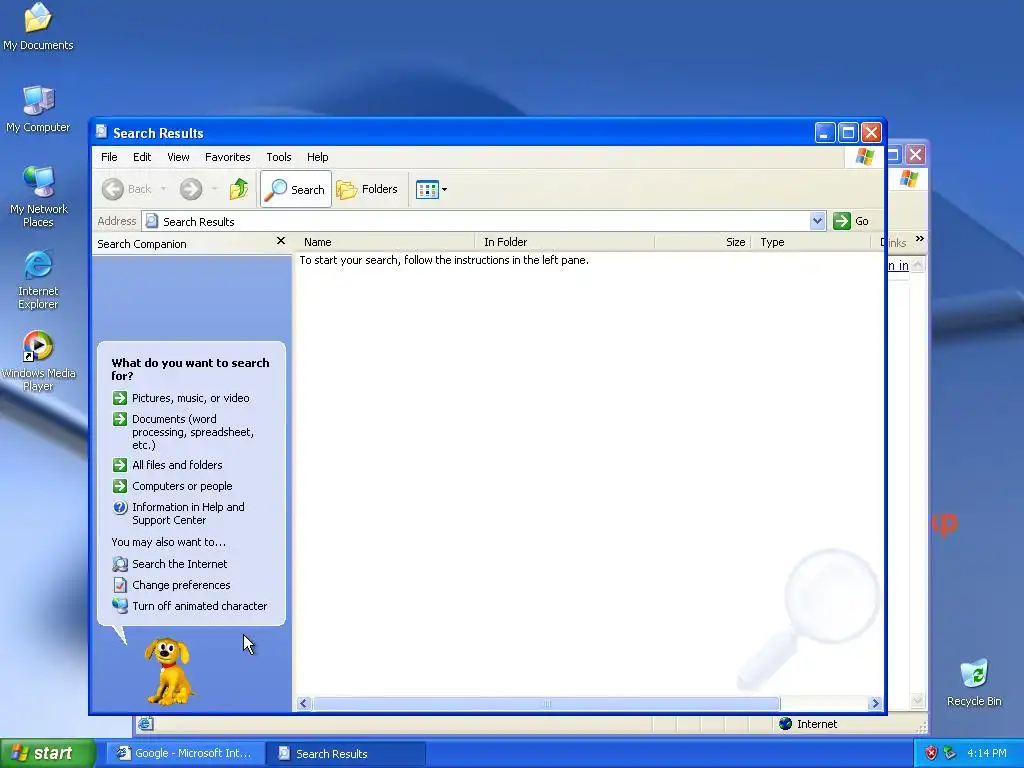Launch Internet Explorer from desktop
1024x768 pixels.
click(x=38, y=279)
